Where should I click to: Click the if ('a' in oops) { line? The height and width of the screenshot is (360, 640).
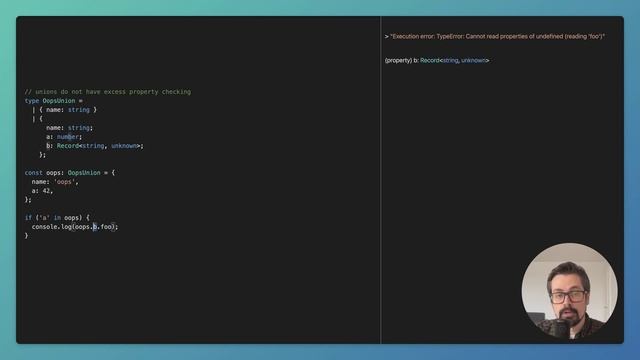57,218
